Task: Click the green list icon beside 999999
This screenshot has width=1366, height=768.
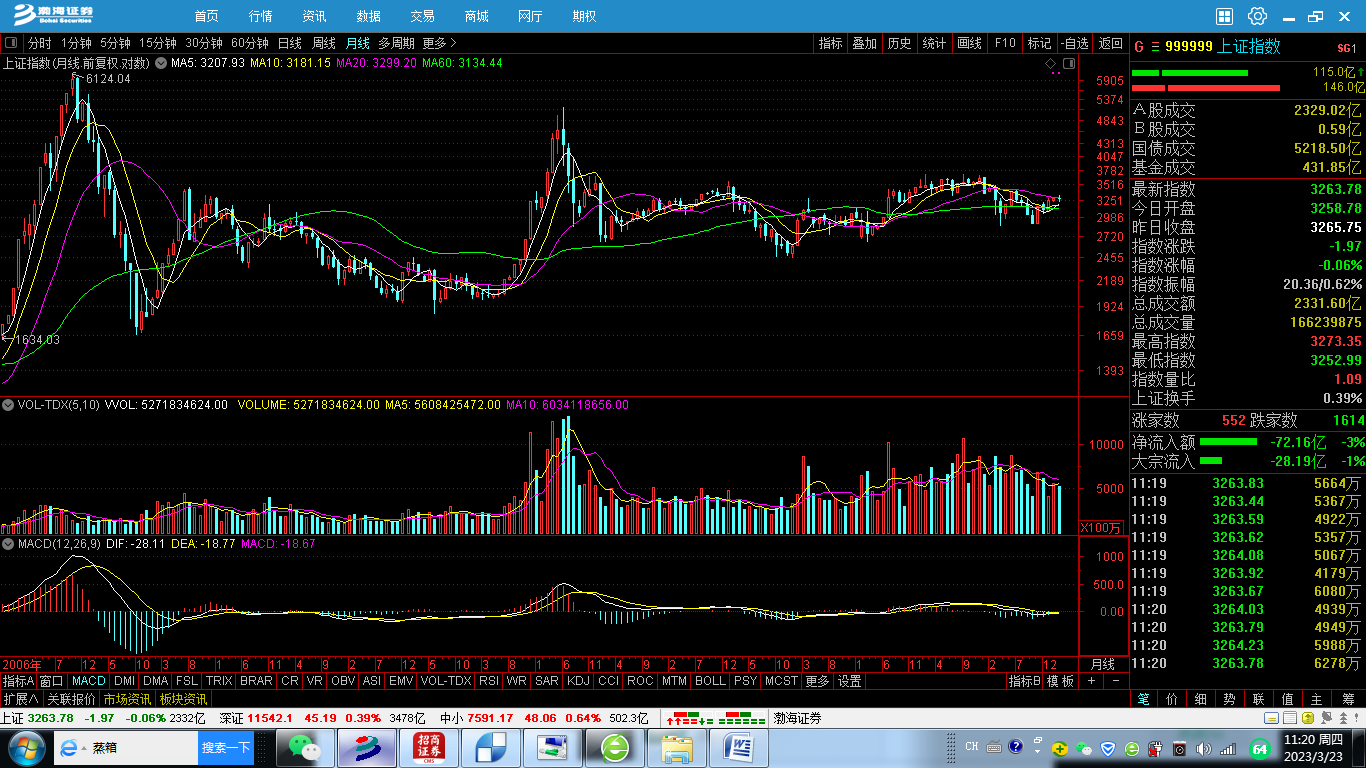Action: (x=1156, y=47)
